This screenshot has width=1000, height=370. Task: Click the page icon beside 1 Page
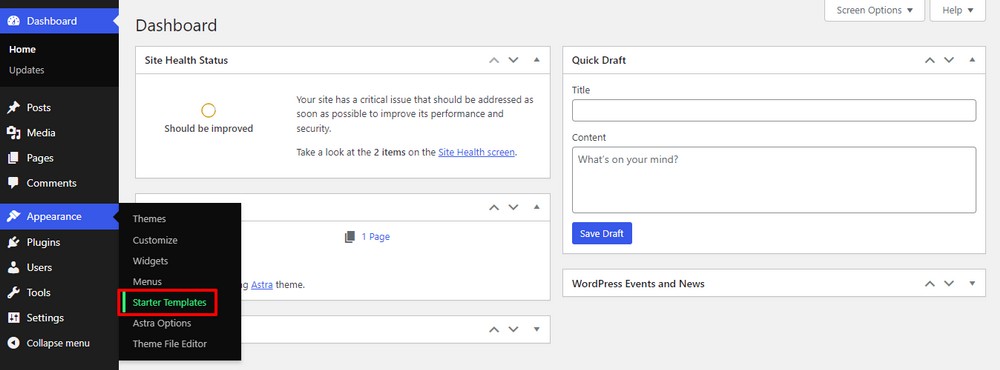pos(349,237)
